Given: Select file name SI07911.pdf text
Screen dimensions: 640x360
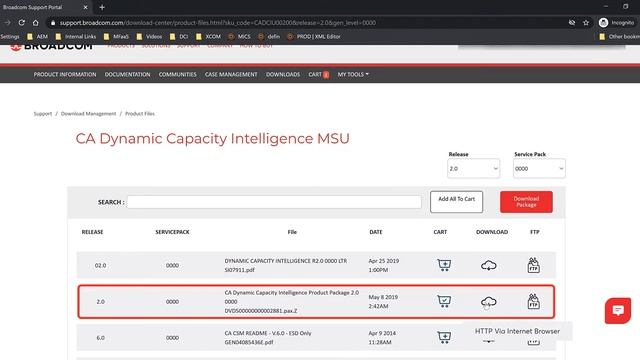Looking at the screenshot, I should coord(240,270).
